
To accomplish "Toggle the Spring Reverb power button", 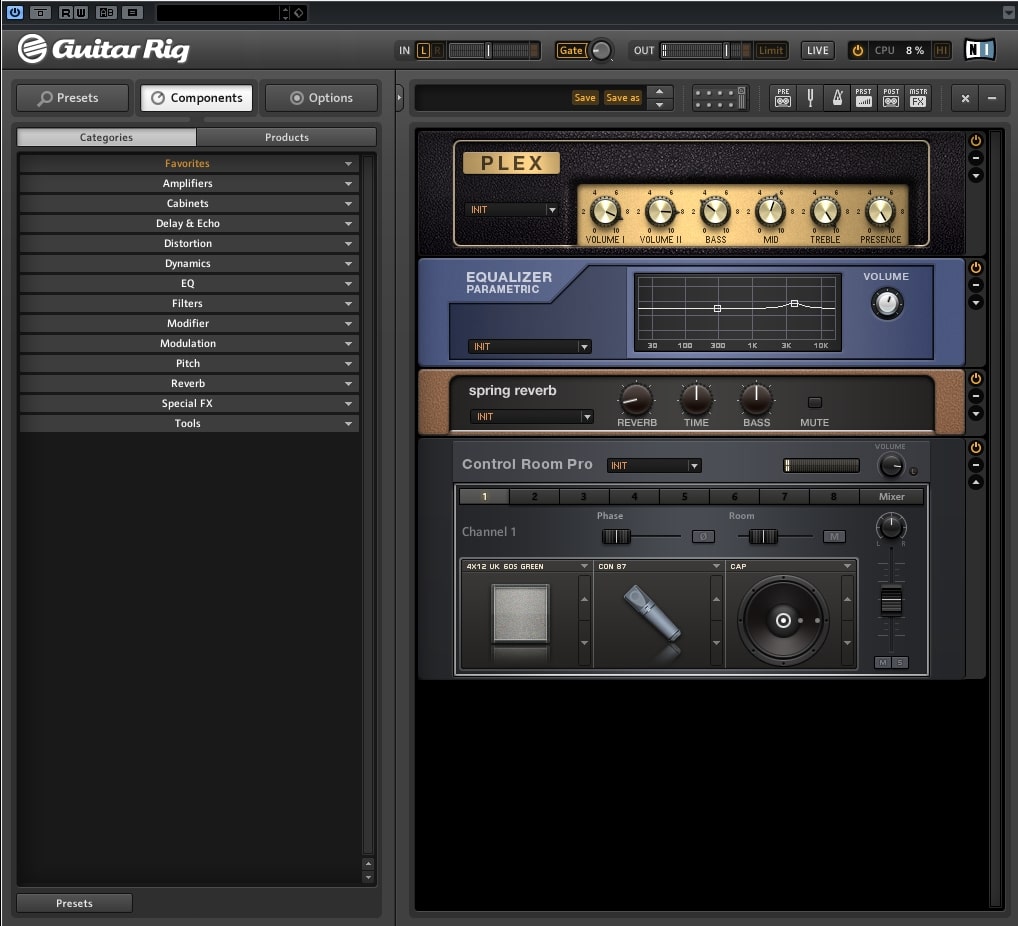I will (x=975, y=379).
